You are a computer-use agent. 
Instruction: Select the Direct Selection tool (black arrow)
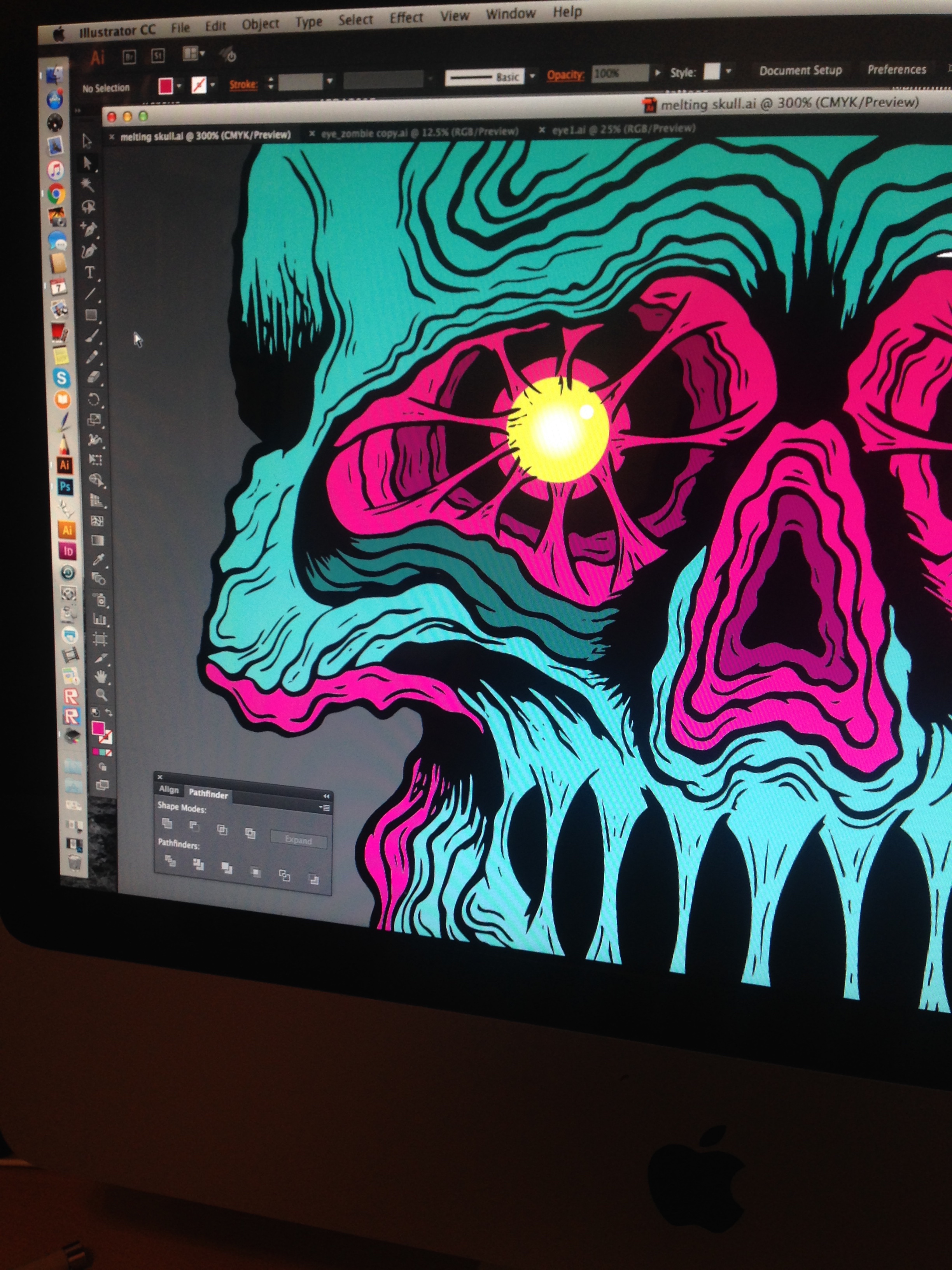coord(88,163)
